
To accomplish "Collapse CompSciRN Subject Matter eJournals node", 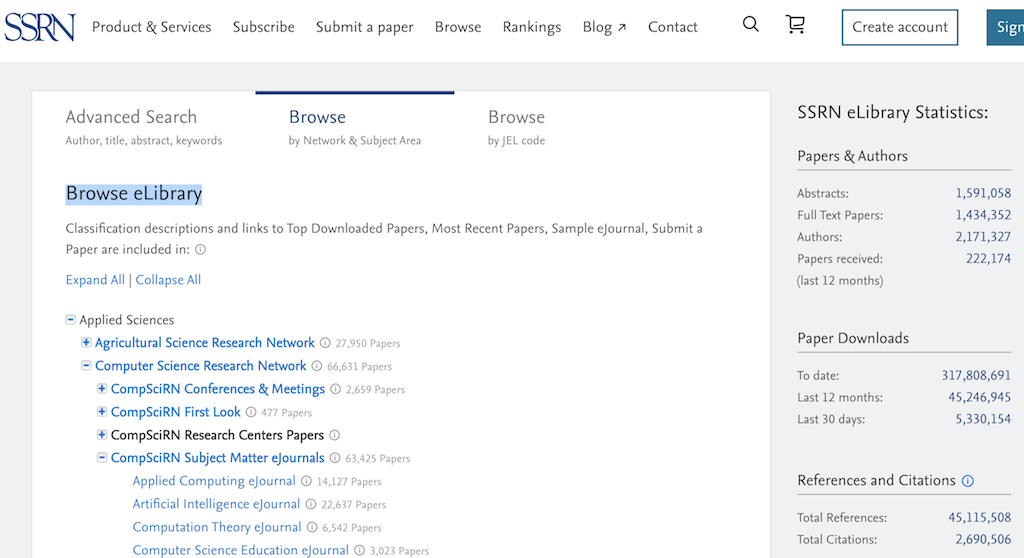I will pyautogui.click(x=102, y=457).
